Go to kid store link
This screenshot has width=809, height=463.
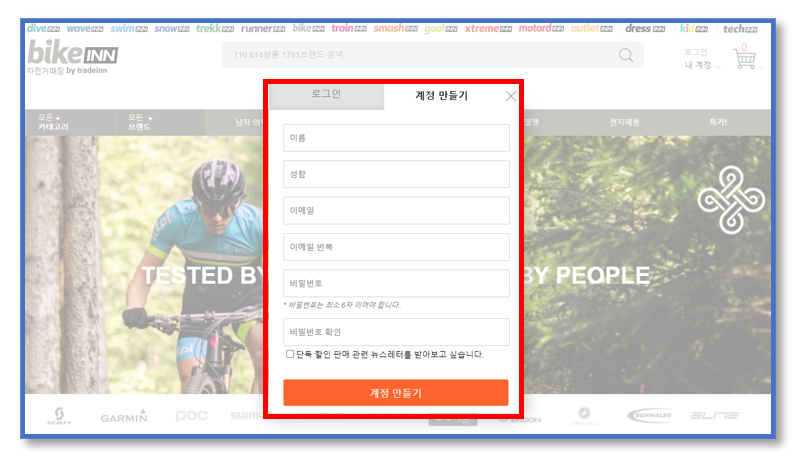click(693, 28)
